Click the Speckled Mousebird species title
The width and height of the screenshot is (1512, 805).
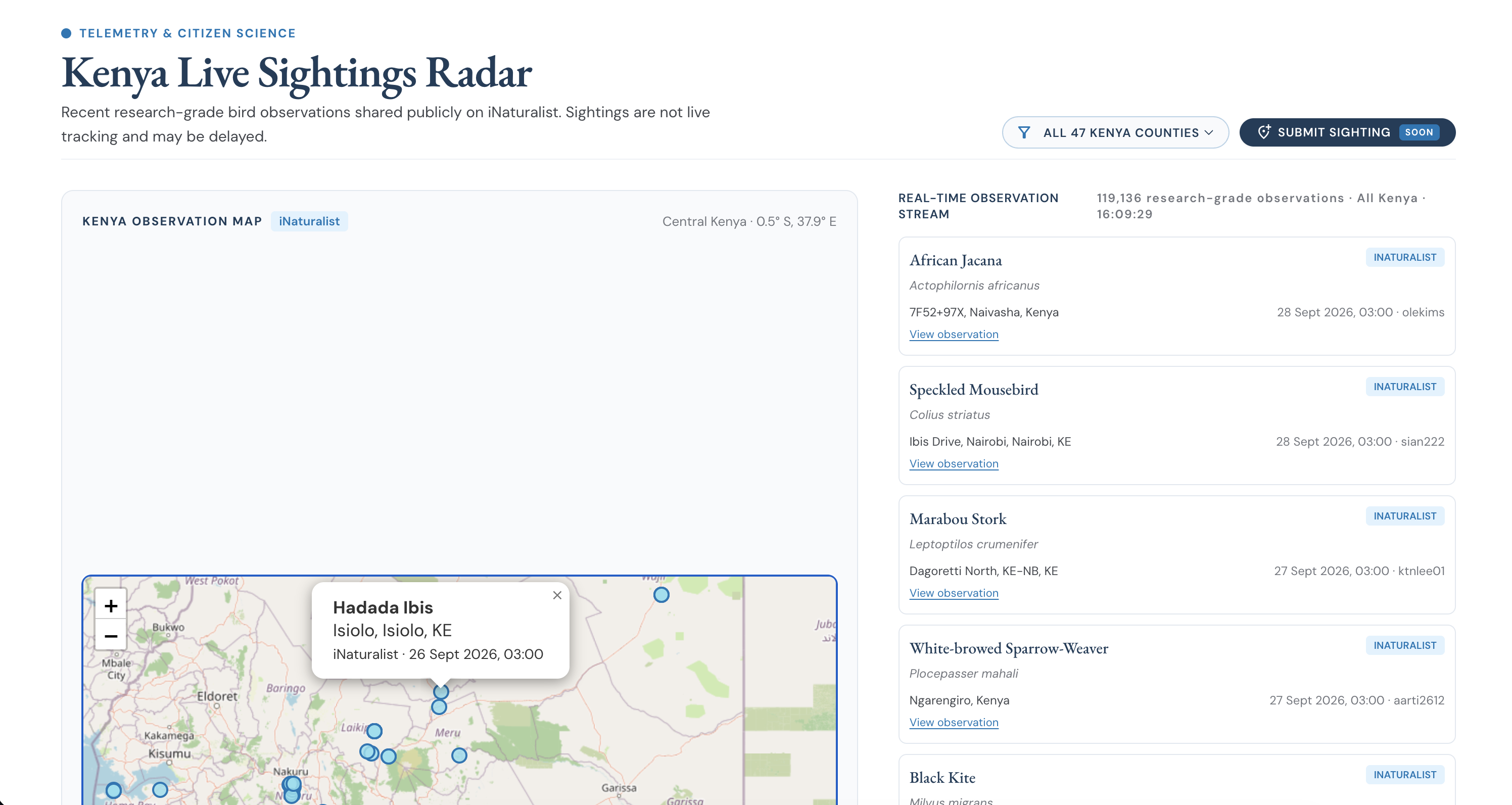pyautogui.click(x=974, y=390)
